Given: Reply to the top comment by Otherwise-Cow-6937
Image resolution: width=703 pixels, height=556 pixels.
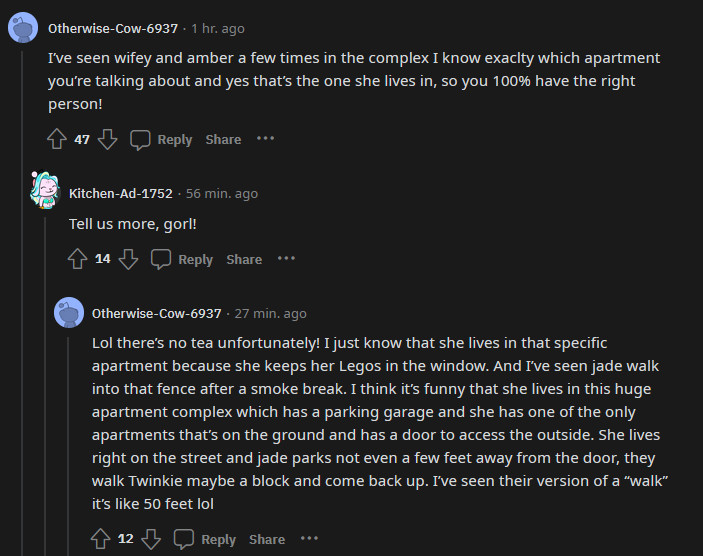Looking at the screenshot, I should [x=161, y=139].
